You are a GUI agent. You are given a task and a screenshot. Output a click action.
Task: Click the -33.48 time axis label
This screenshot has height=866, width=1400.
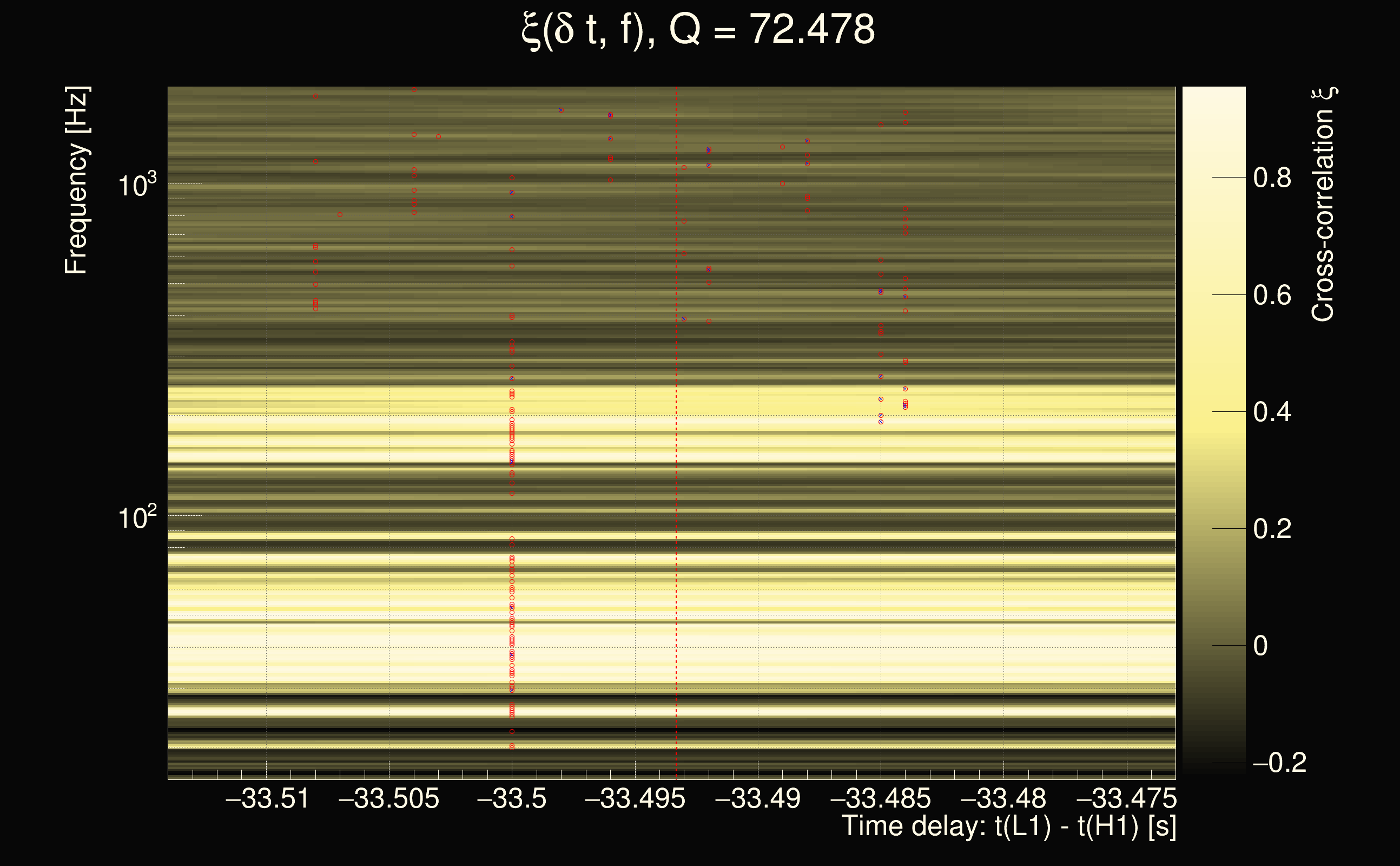tap(1003, 798)
